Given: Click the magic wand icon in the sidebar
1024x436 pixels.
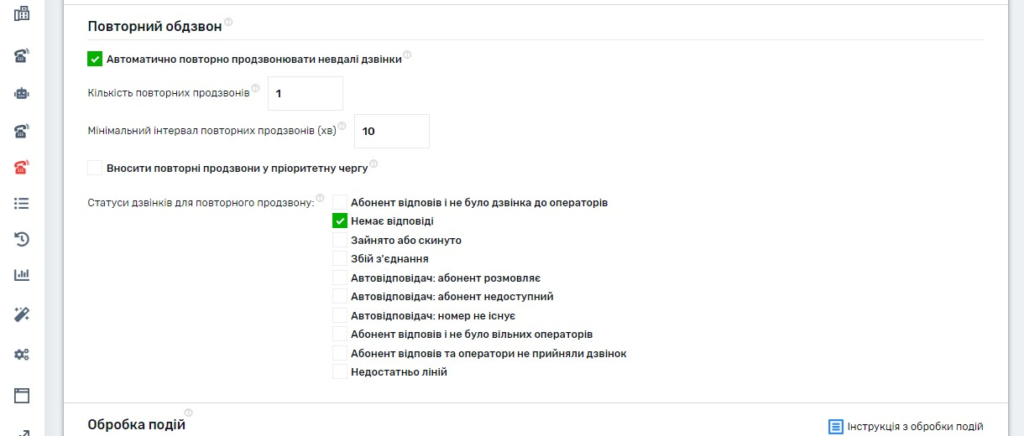Looking at the screenshot, I should coord(21,314).
